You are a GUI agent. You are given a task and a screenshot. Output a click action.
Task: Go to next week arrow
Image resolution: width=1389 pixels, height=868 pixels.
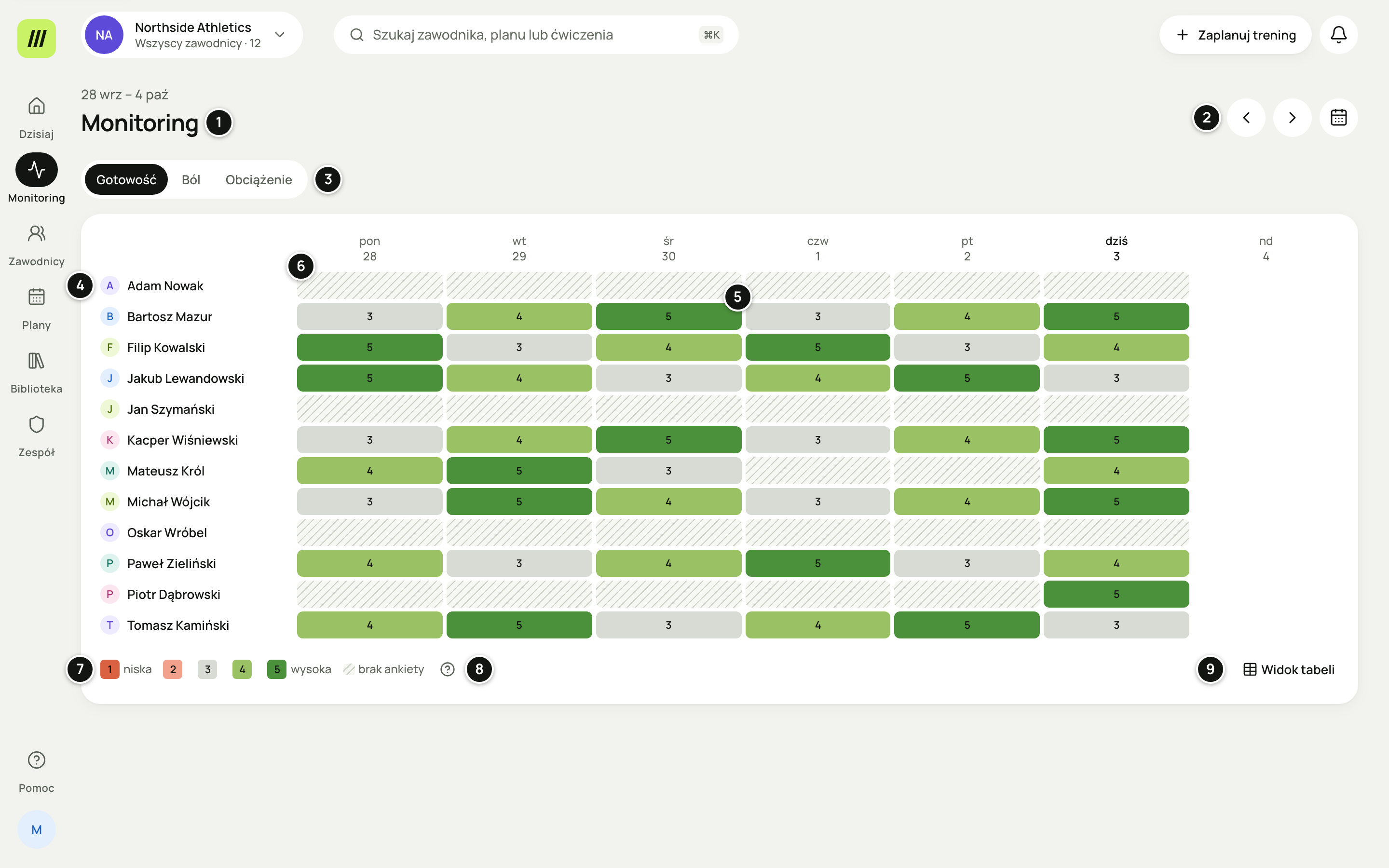coord(1292,118)
